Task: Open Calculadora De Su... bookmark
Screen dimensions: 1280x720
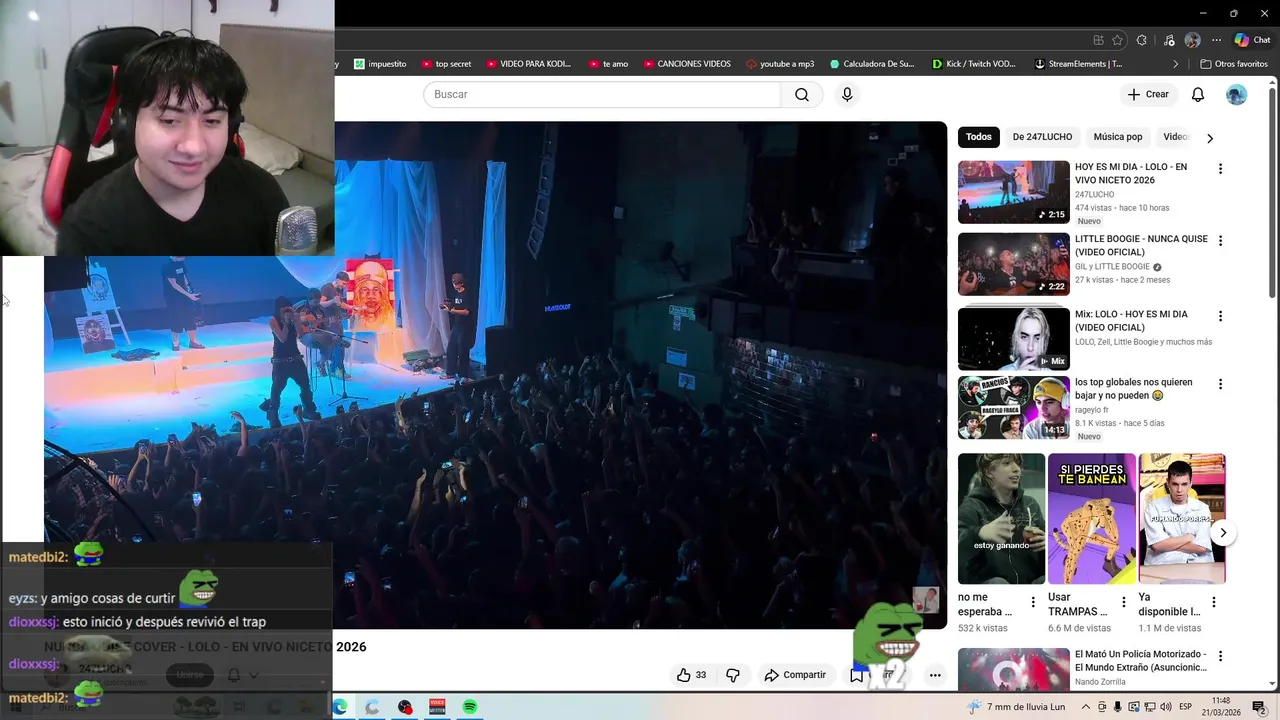Action: pos(871,64)
